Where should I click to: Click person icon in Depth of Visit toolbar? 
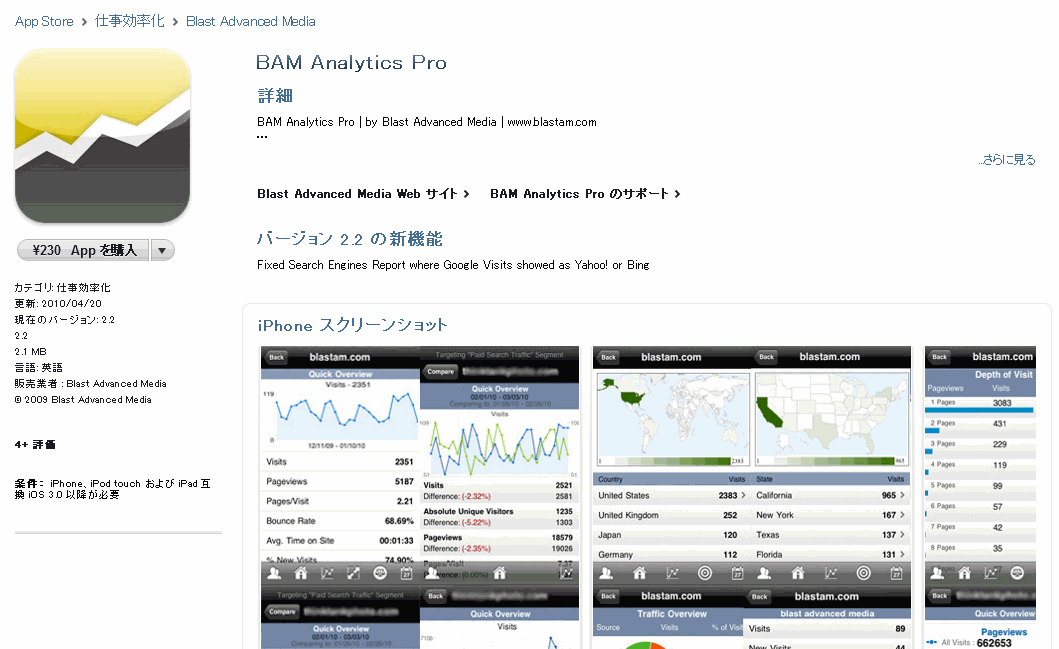click(937, 573)
